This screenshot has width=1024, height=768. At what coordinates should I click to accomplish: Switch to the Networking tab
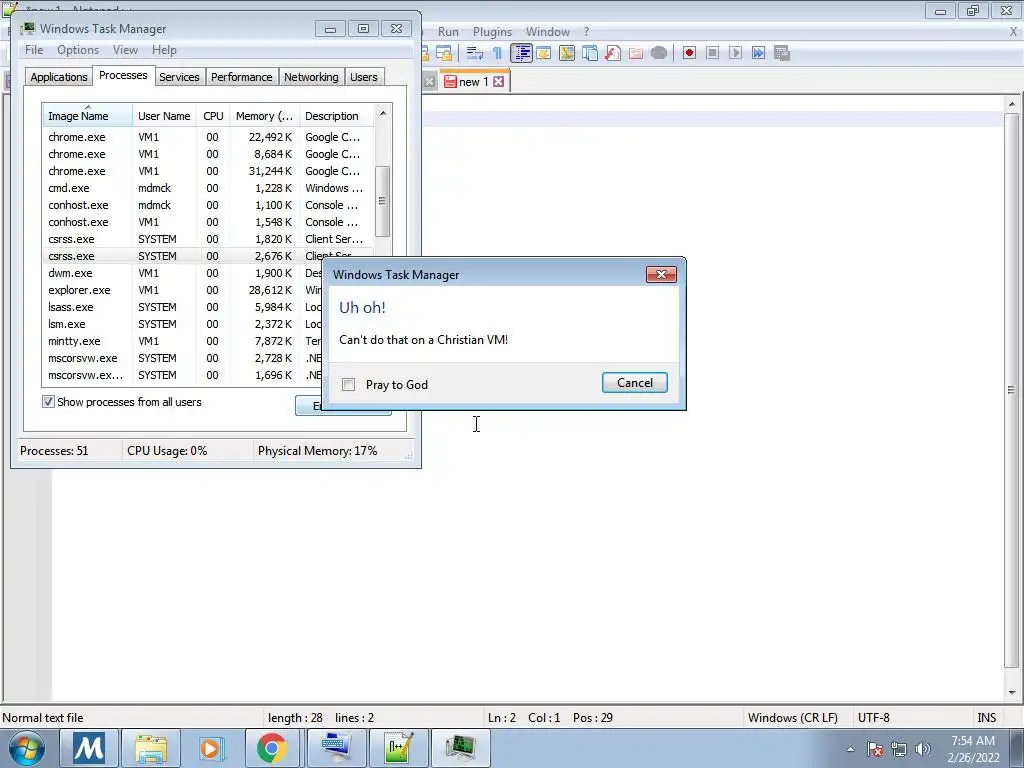(312, 77)
